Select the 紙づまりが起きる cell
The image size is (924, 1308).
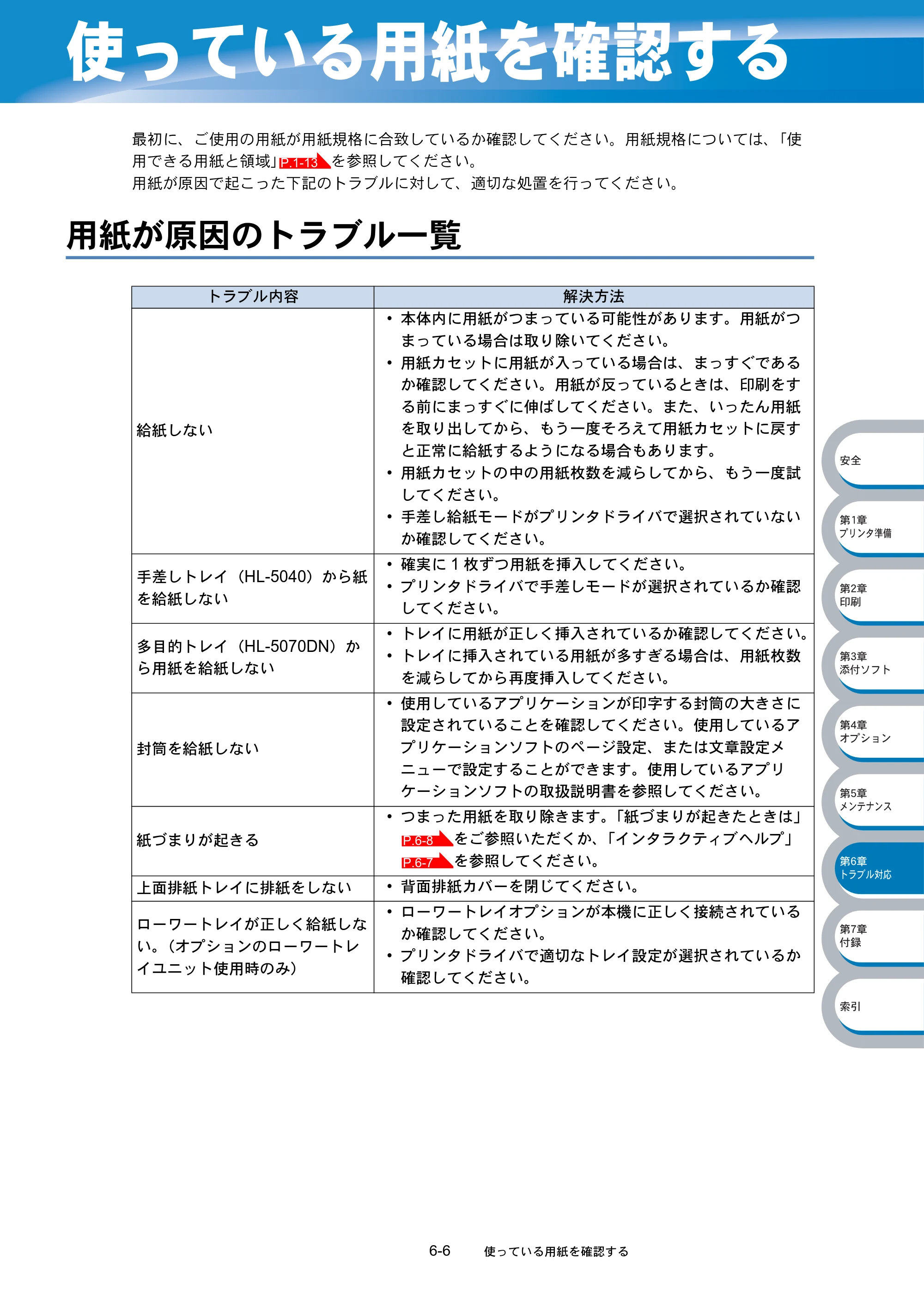tap(253, 841)
